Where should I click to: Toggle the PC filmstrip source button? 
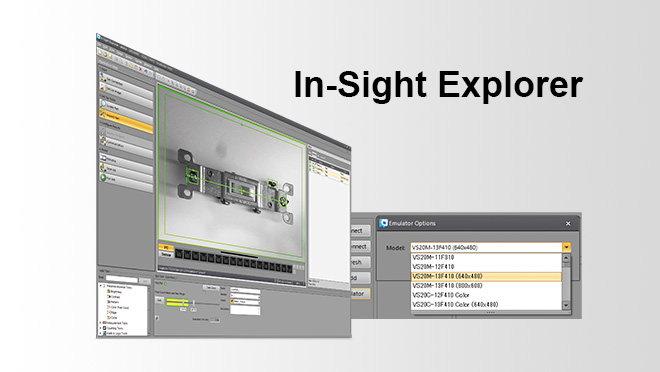click(166, 247)
